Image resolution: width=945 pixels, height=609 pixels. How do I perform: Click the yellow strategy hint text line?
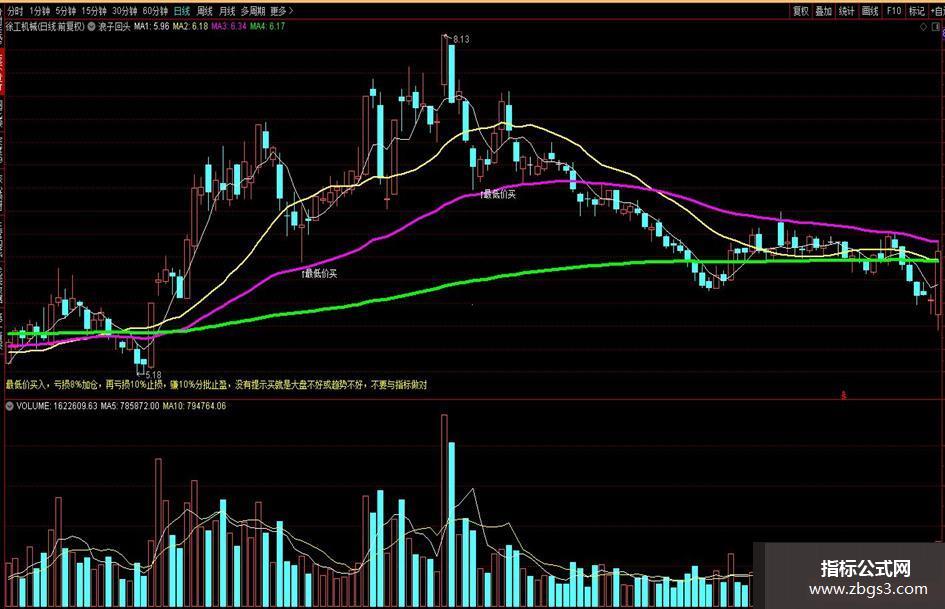coord(216,385)
